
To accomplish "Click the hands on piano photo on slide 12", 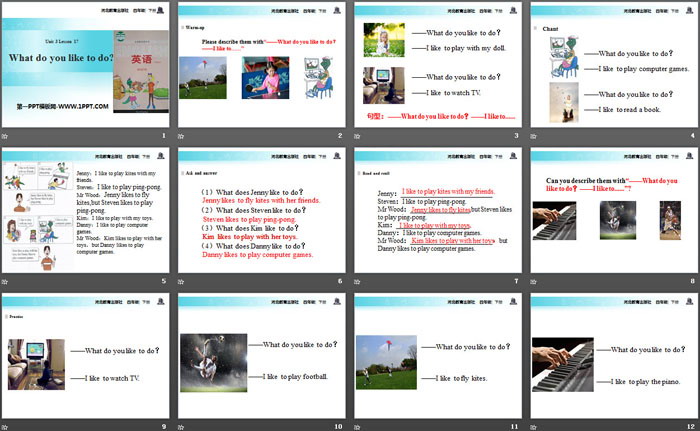I will (566, 364).
